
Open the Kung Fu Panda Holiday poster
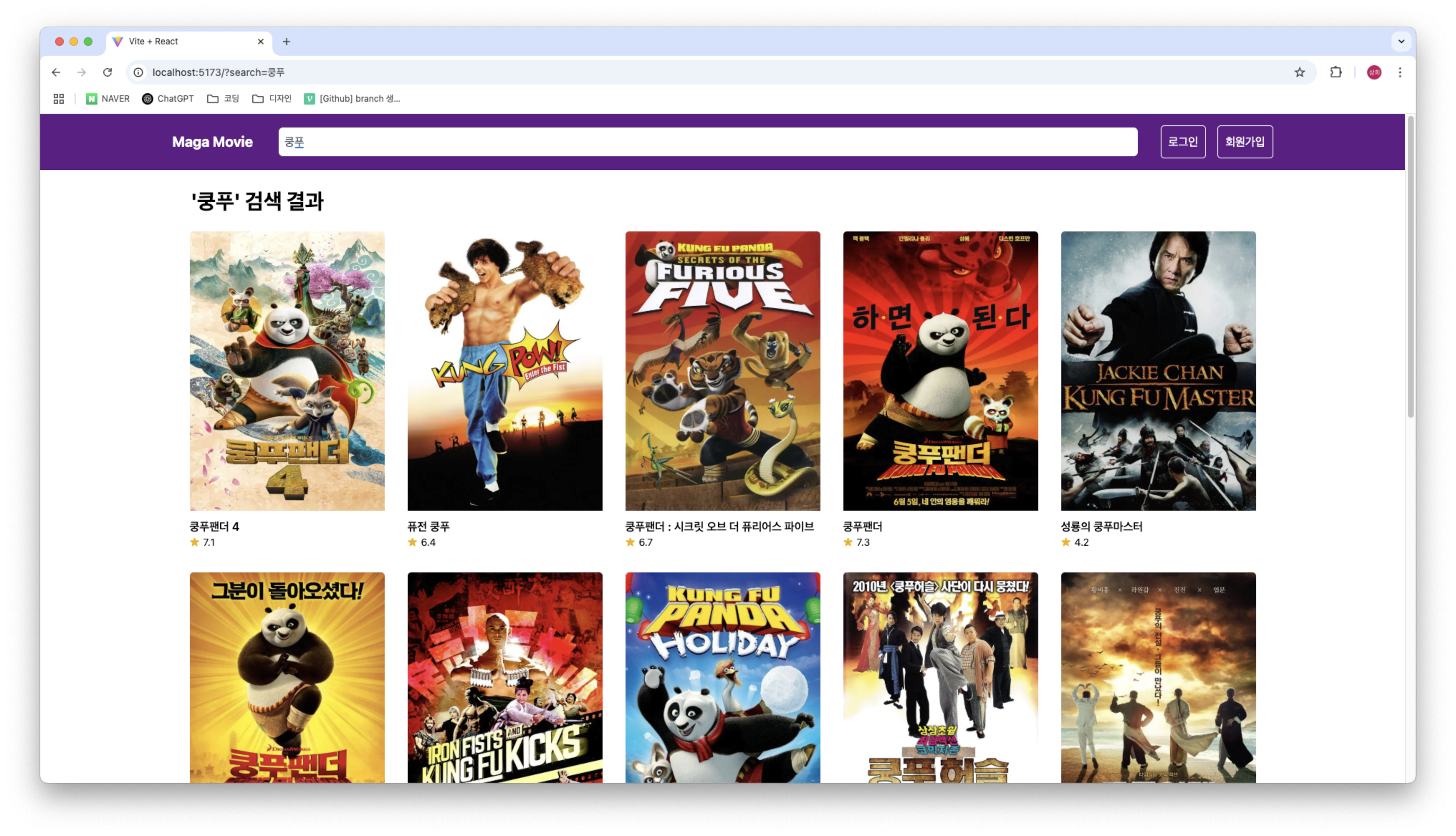[x=722, y=678]
